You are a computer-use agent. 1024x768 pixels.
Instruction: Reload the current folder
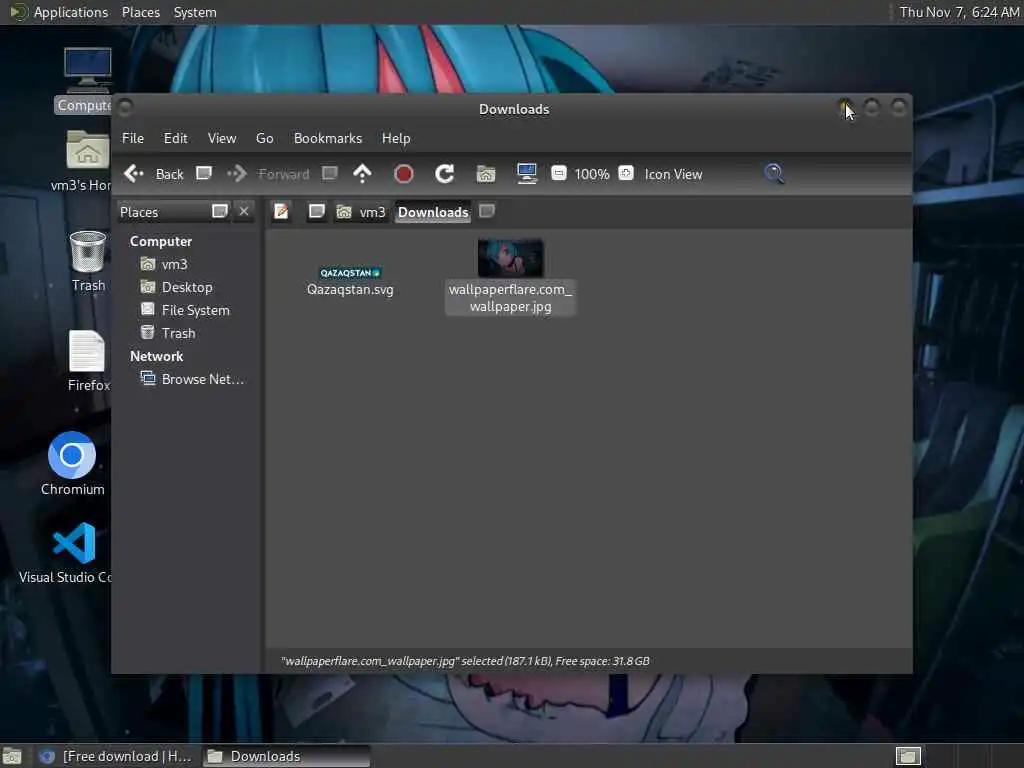(x=445, y=174)
